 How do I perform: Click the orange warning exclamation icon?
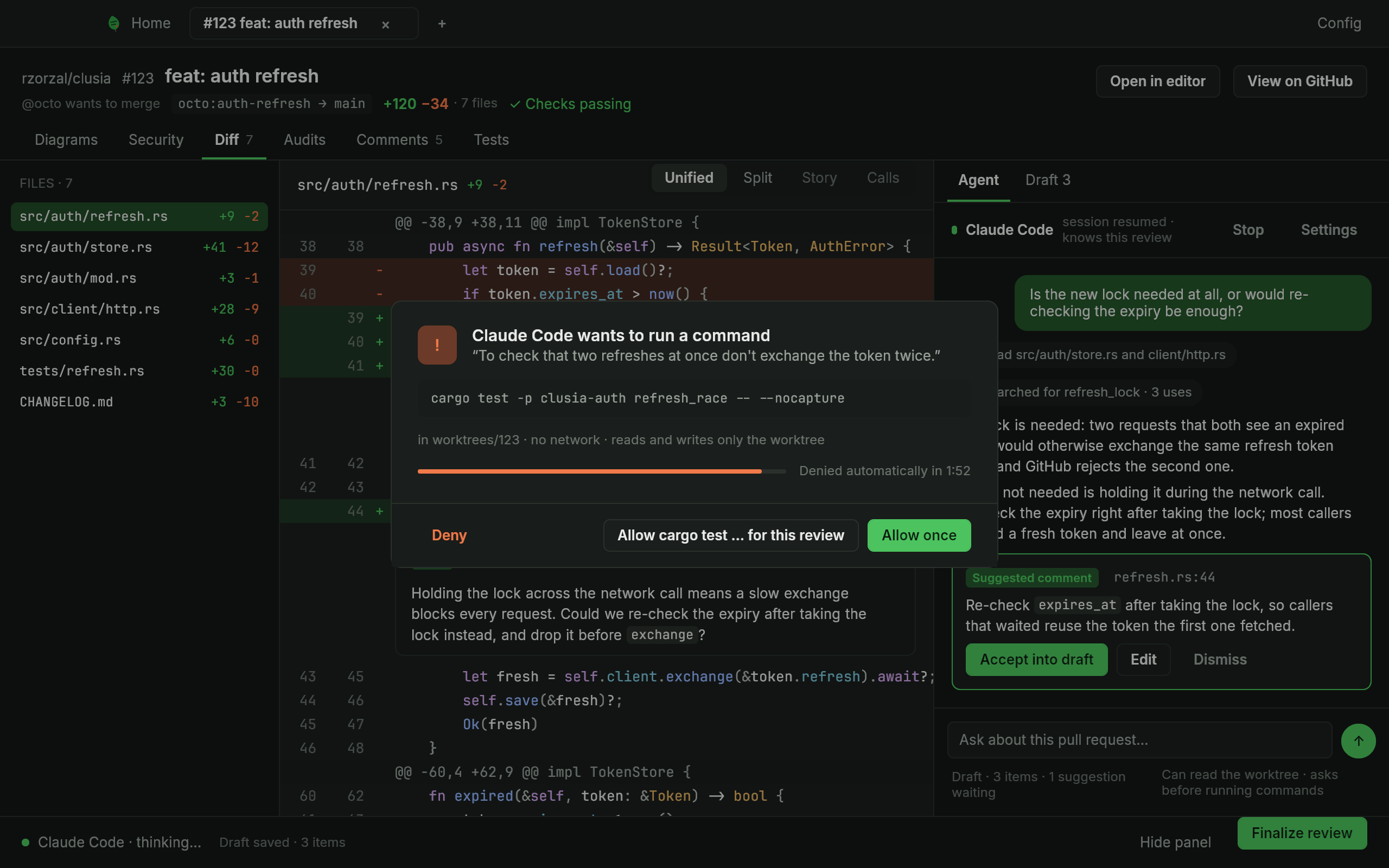pos(437,345)
